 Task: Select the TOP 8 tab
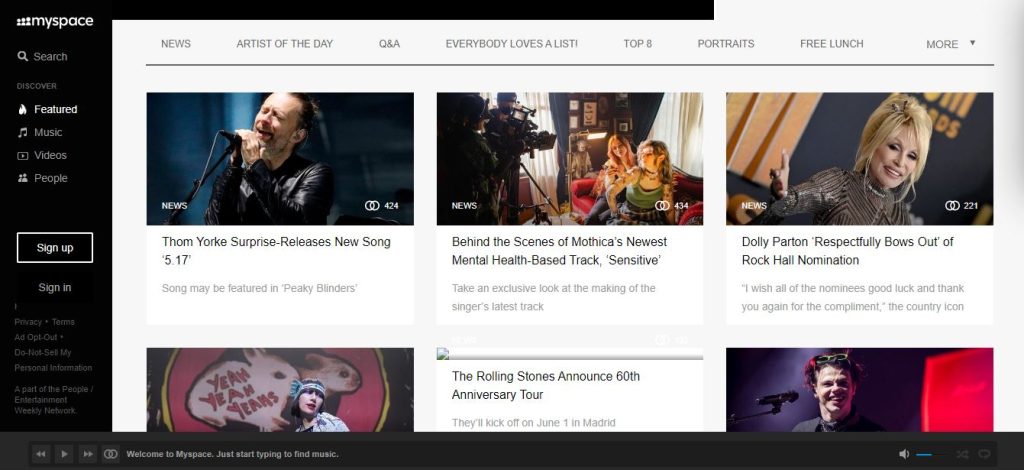(x=637, y=44)
